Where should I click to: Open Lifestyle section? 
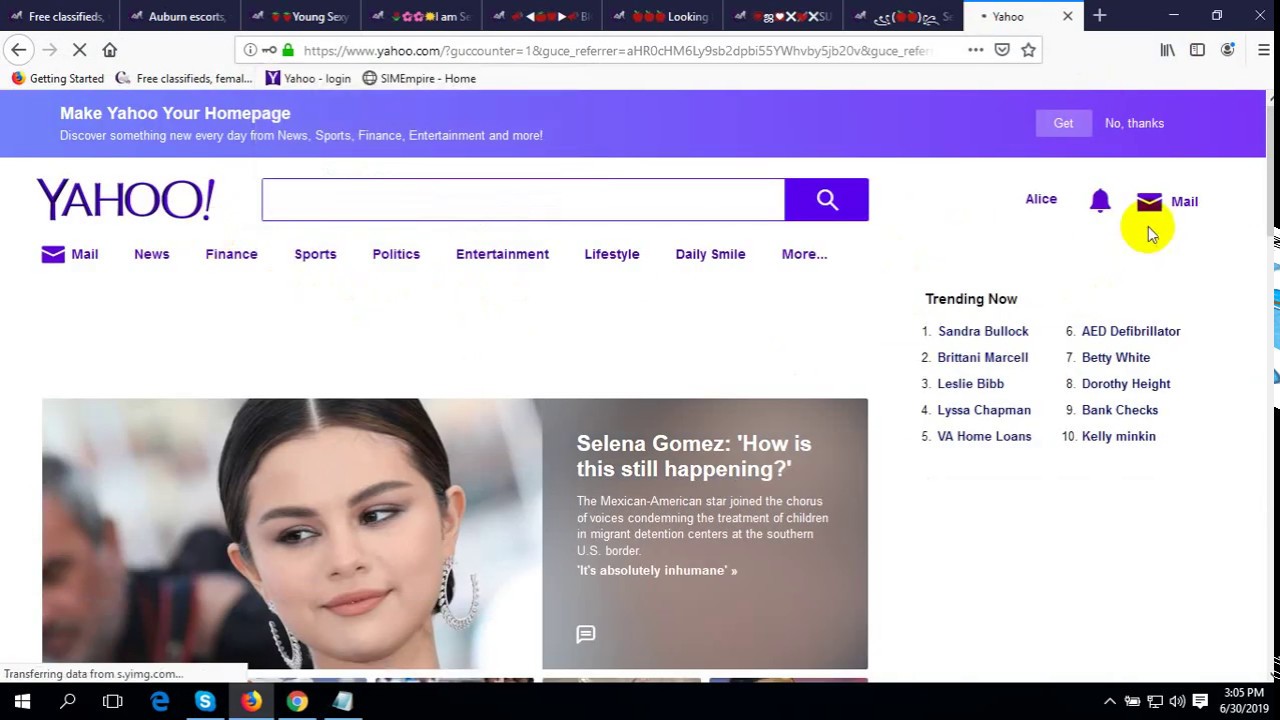[612, 254]
